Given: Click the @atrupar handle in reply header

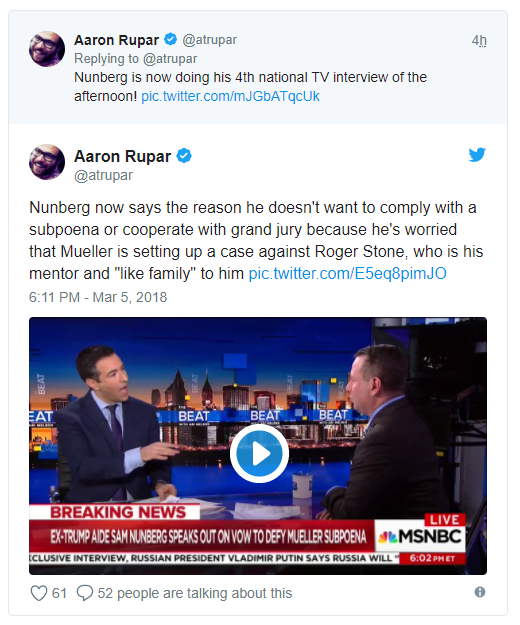Looking at the screenshot, I should point(210,40).
